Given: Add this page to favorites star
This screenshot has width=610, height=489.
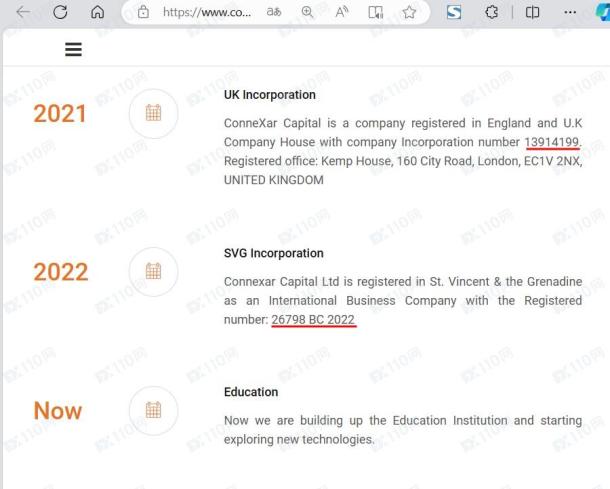Looking at the screenshot, I should (409, 12).
